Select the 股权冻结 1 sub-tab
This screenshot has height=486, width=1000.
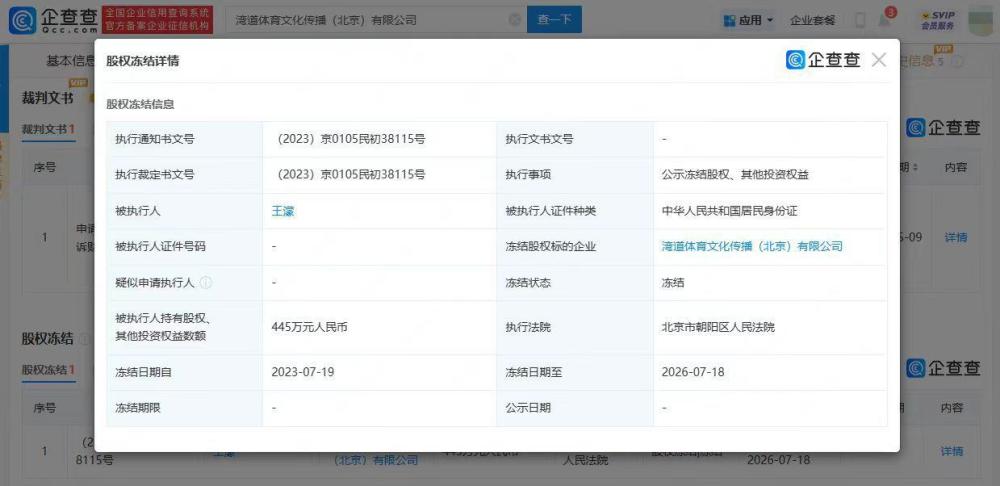48,369
